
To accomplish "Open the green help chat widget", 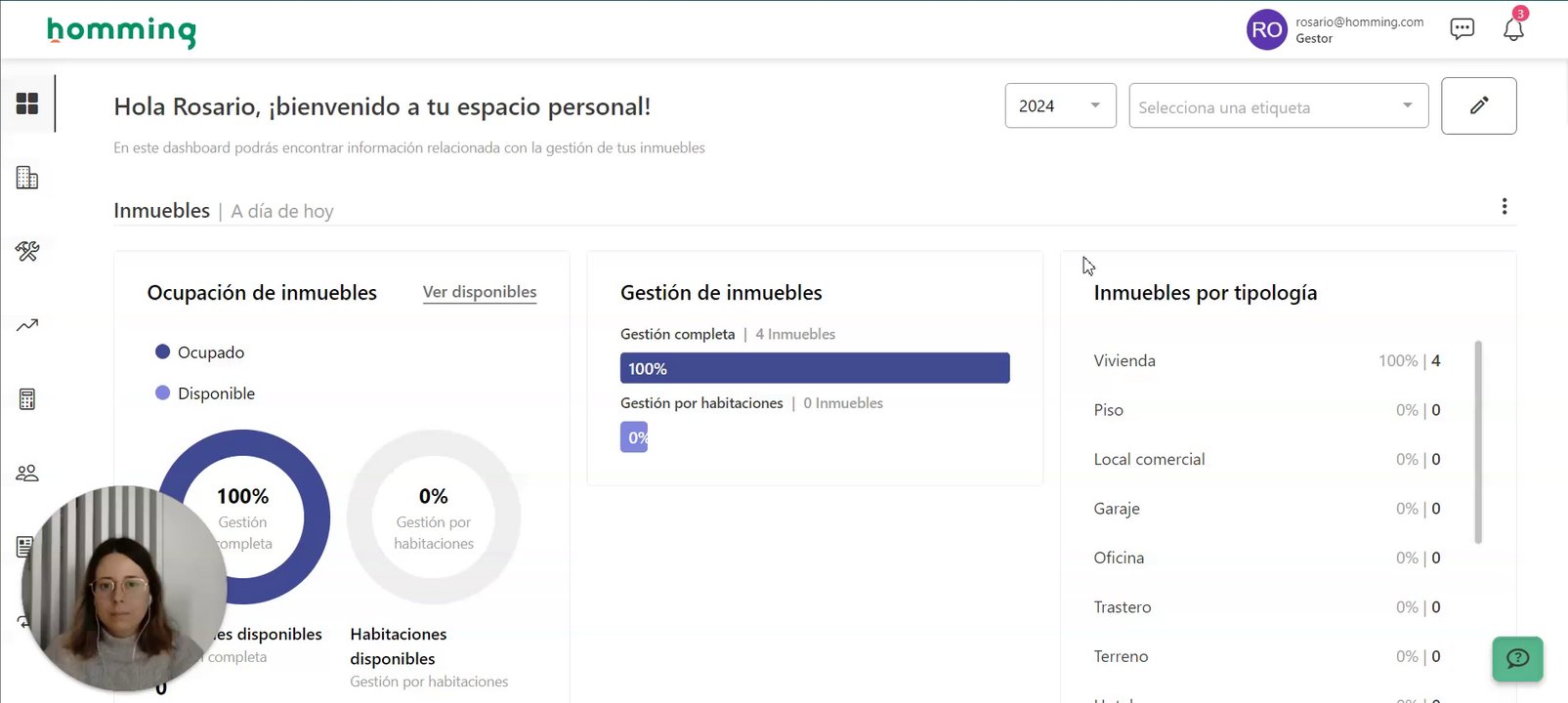I will [1517, 659].
